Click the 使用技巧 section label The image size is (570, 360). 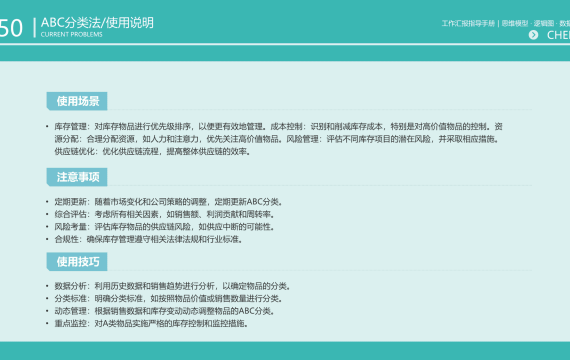(x=77, y=262)
